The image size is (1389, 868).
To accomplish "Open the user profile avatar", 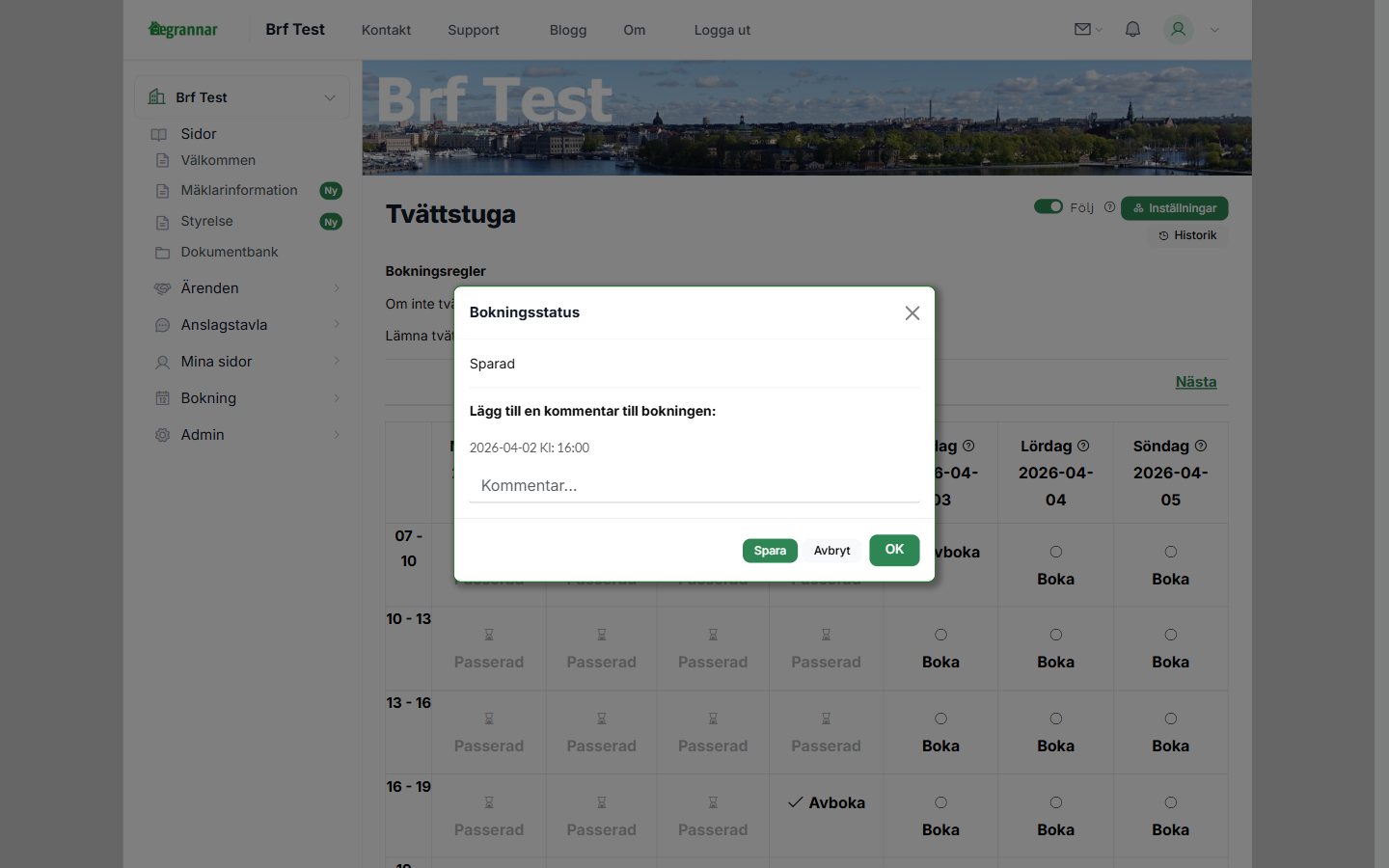I will tap(1178, 30).
